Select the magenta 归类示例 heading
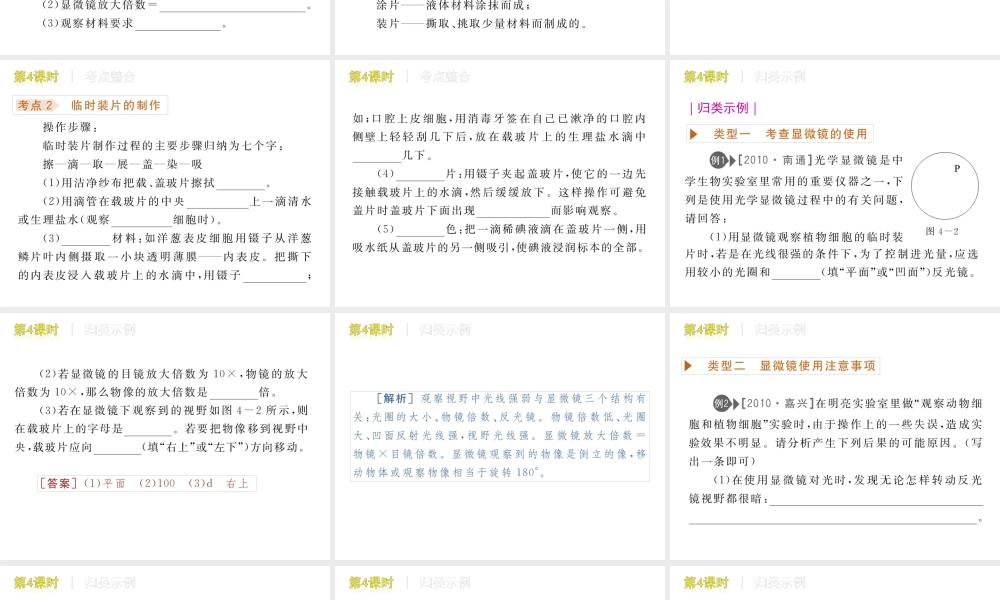 click(x=723, y=108)
